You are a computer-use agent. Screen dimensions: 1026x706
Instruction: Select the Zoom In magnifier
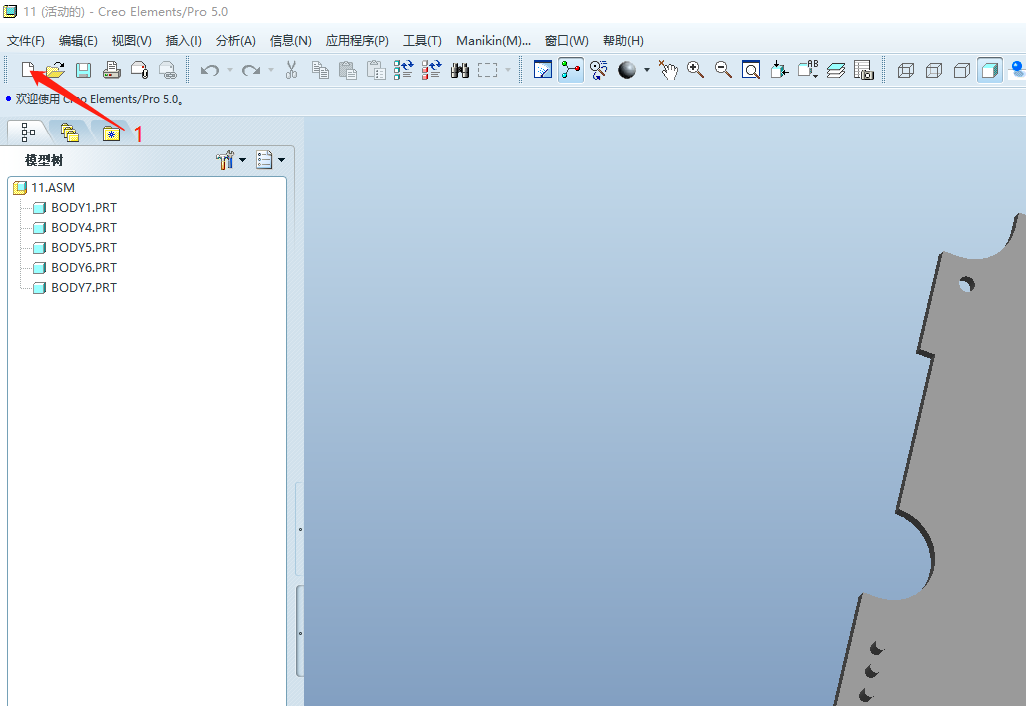696,70
